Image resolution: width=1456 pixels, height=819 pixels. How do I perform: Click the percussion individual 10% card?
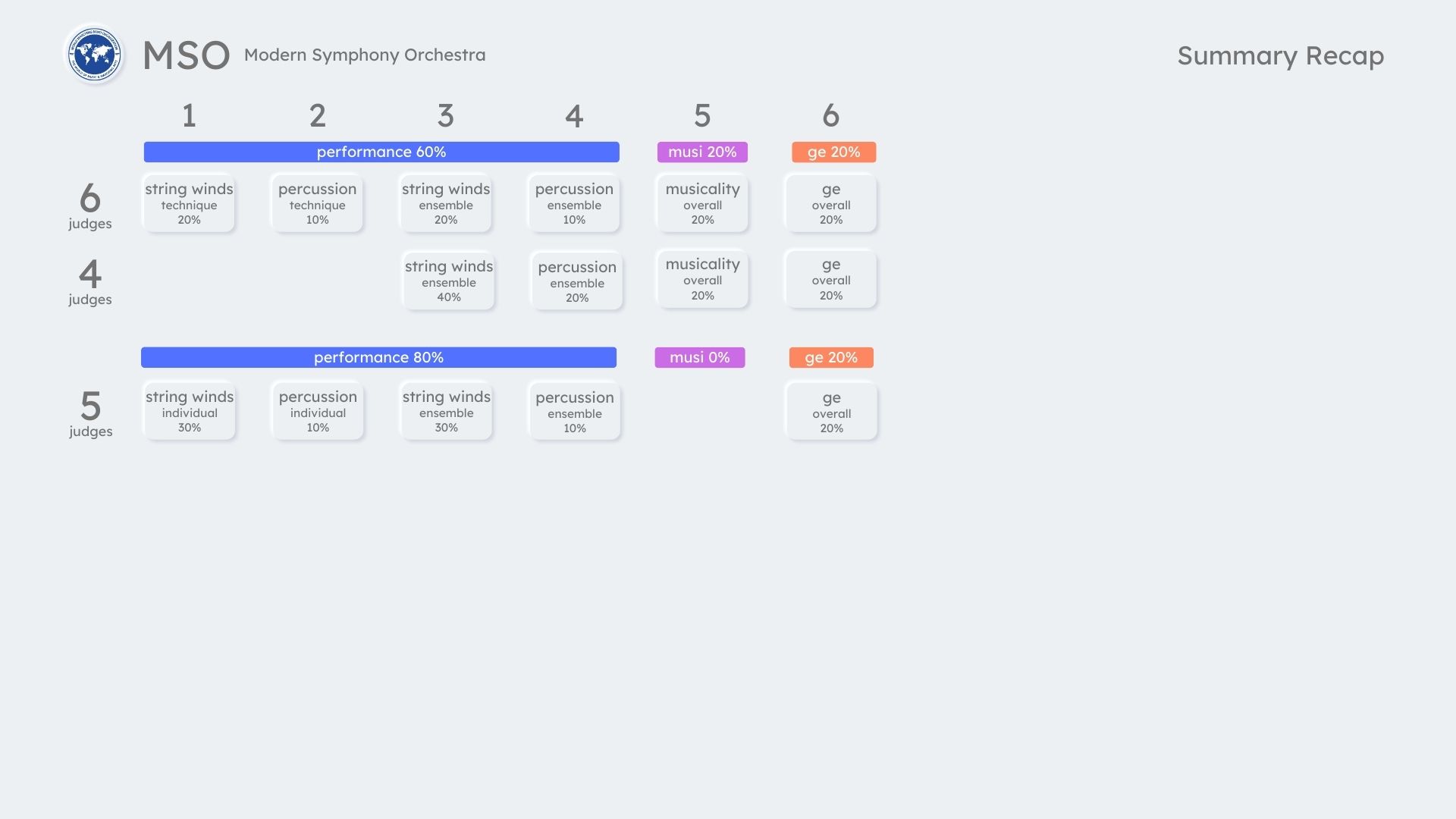[x=318, y=411]
